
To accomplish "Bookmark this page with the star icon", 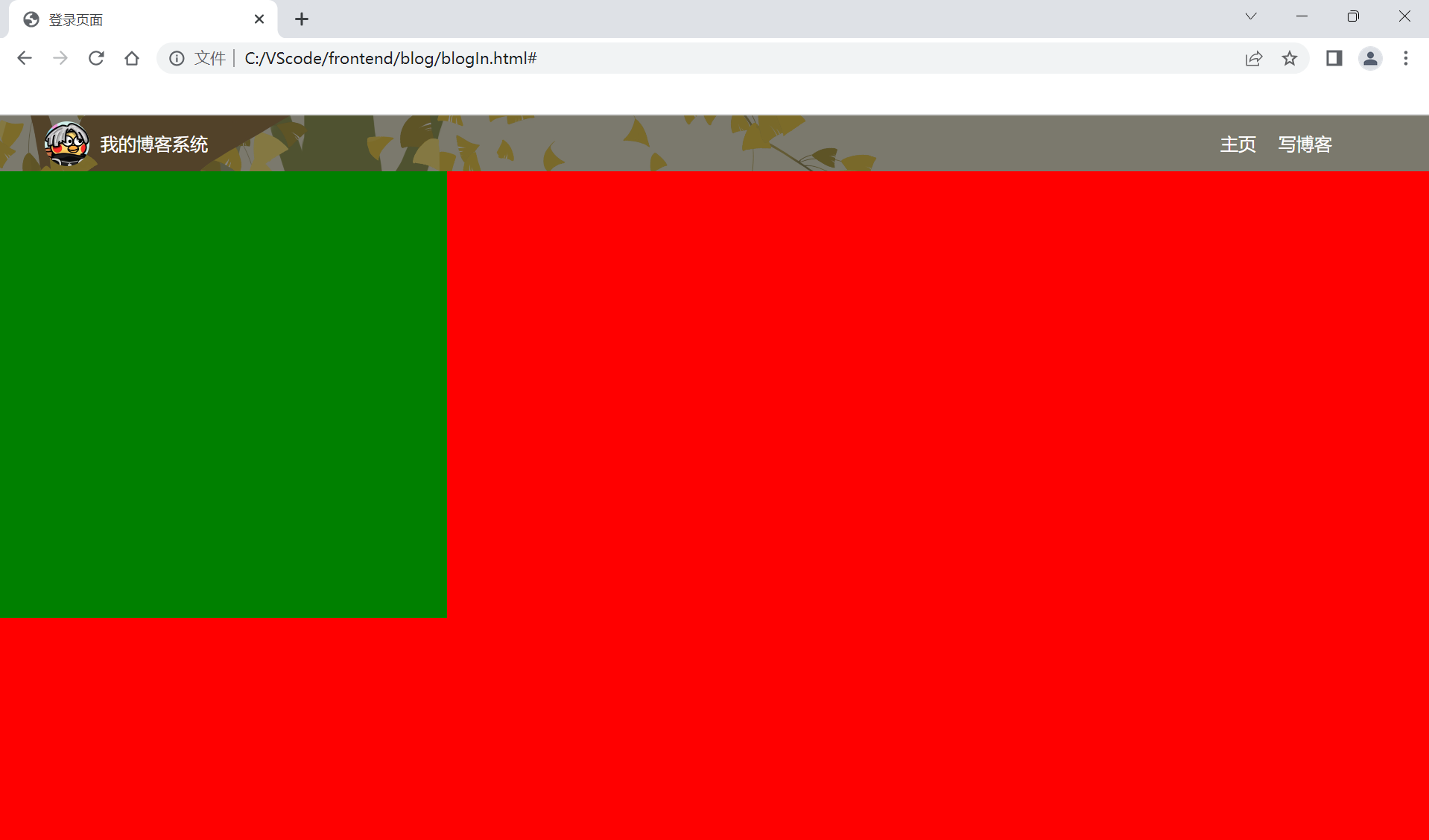I will click(1290, 58).
